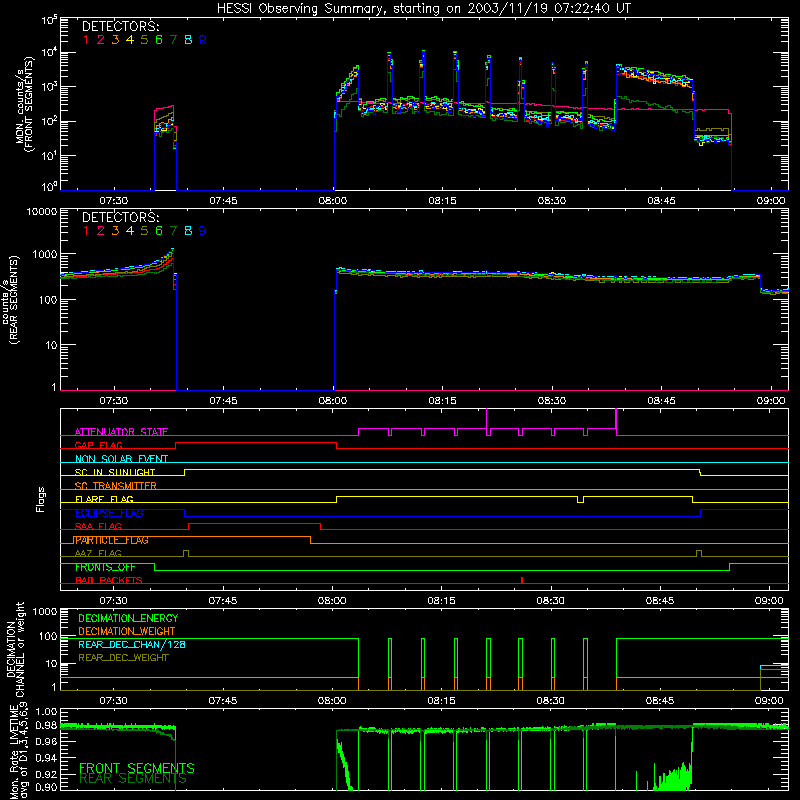Click 07:45 tick label under rear segments plot
The image size is (800, 800).
[223, 401]
